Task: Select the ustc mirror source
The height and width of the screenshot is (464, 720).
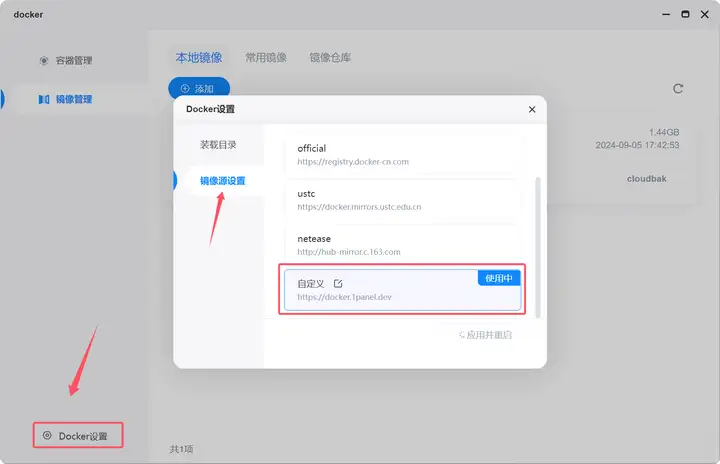Action: click(402, 200)
